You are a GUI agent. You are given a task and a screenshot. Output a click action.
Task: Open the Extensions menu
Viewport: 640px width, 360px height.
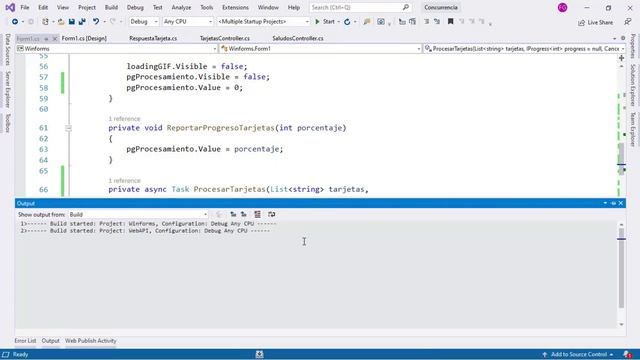pos(236,7)
